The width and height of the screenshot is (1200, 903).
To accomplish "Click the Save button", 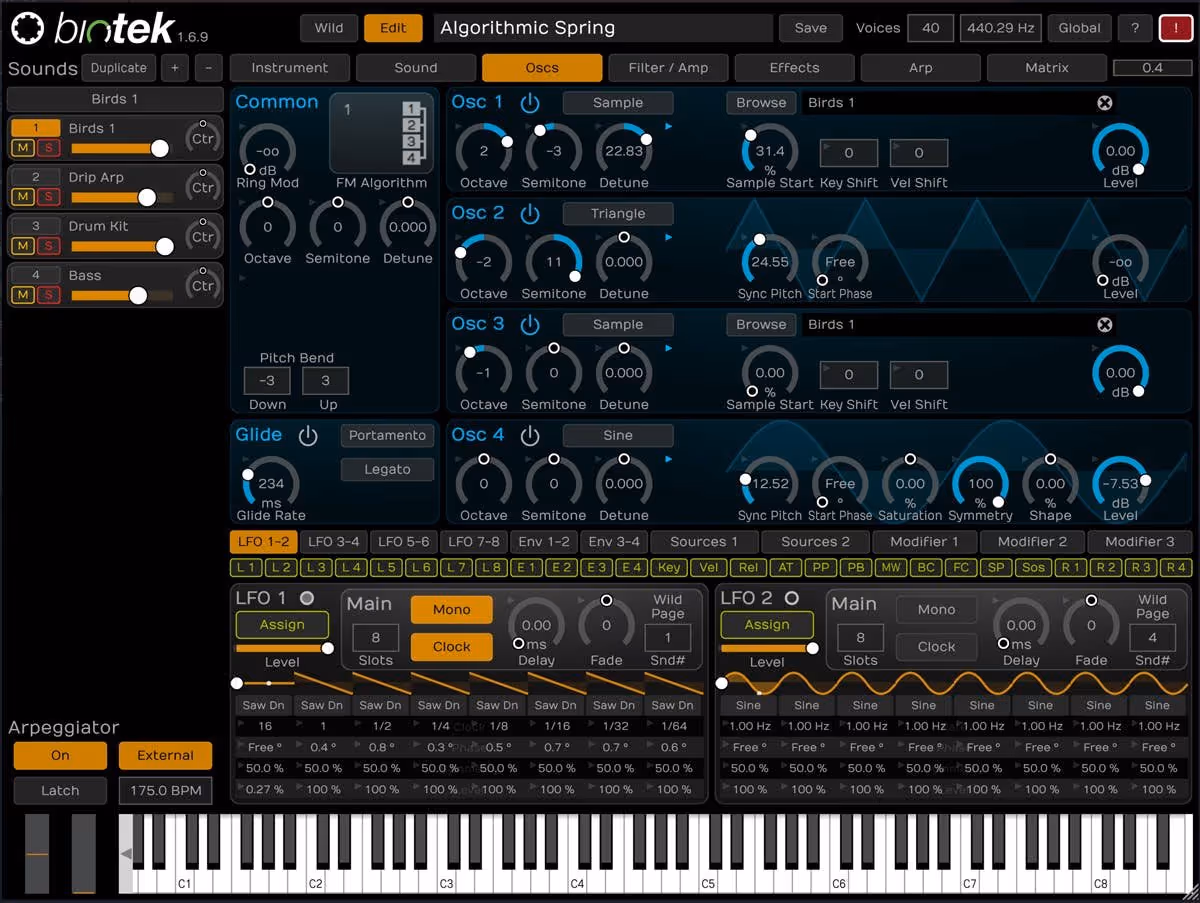I will click(x=811, y=28).
